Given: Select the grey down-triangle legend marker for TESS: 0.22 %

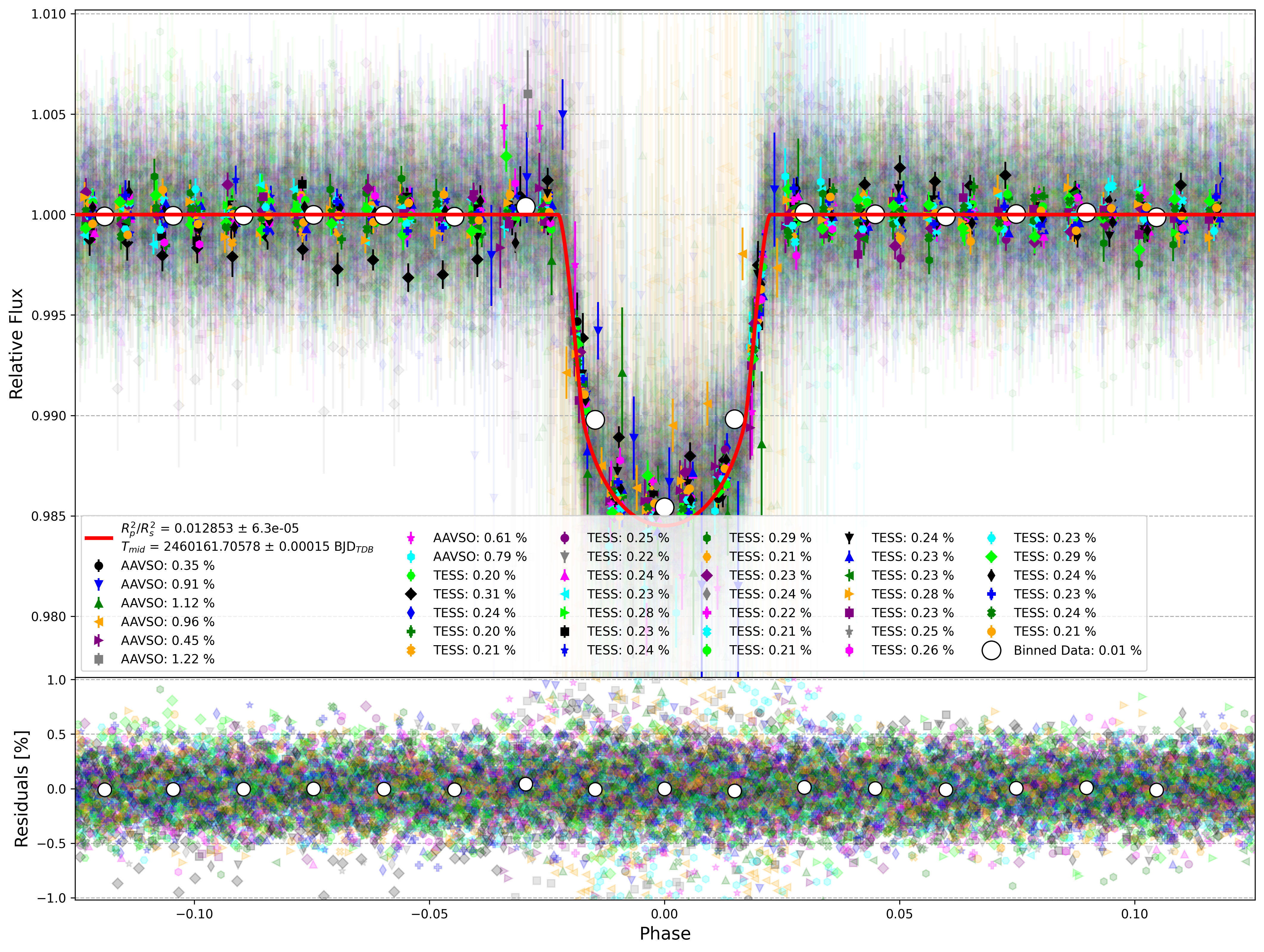Looking at the screenshot, I should point(565,557).
